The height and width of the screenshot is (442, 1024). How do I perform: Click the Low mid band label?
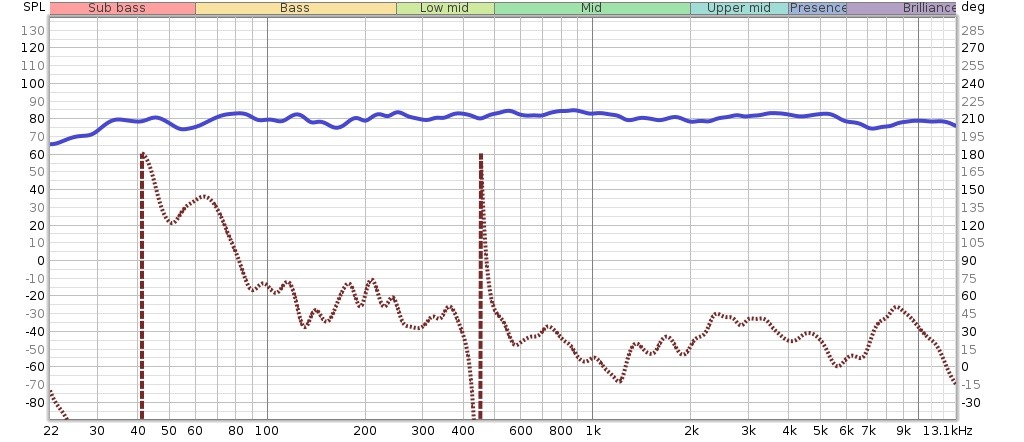pyautogui.click(x=445, y=8)
